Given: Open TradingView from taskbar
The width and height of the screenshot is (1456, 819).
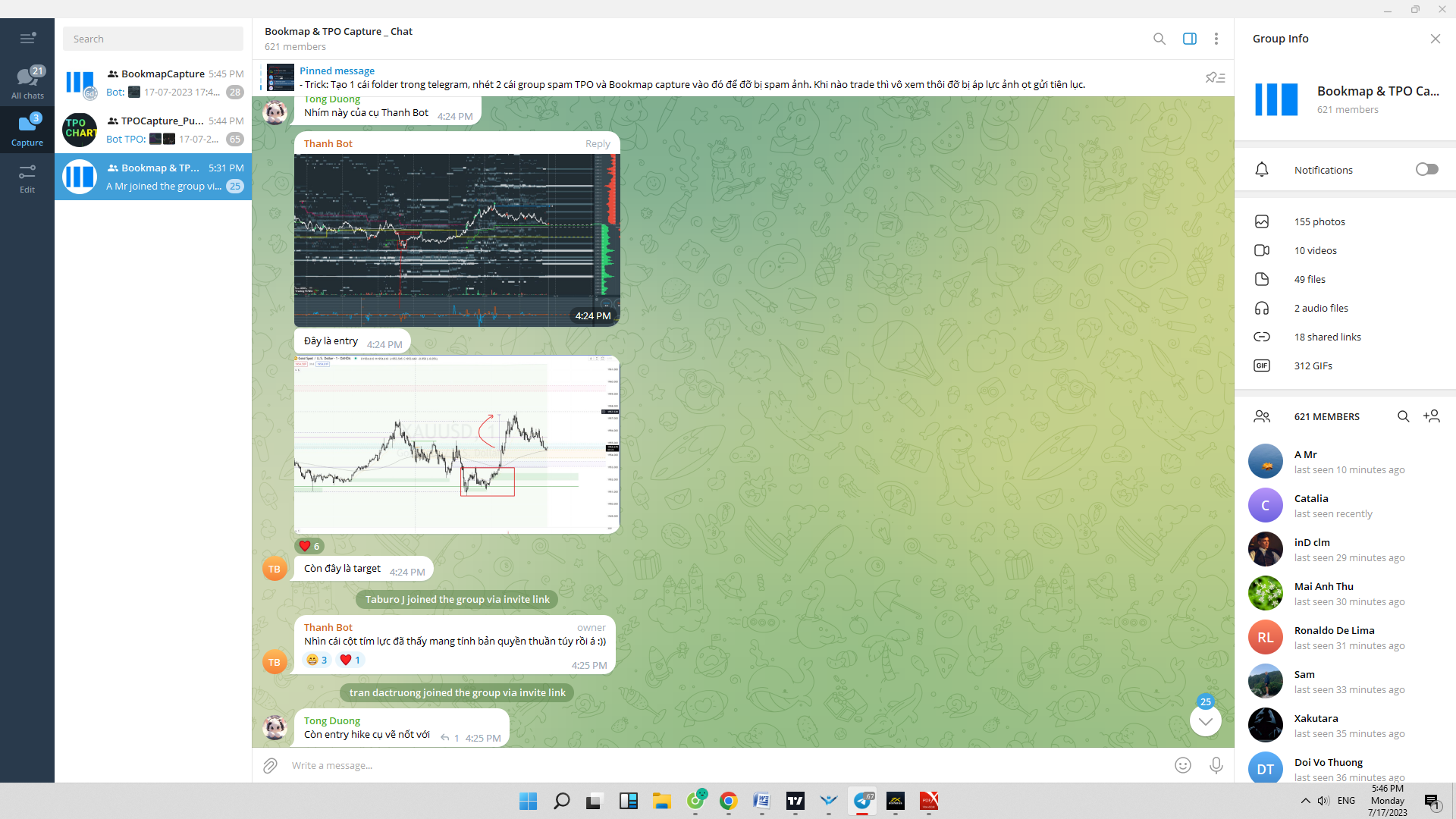Looking at the screenshot, I should click(795, 801).
